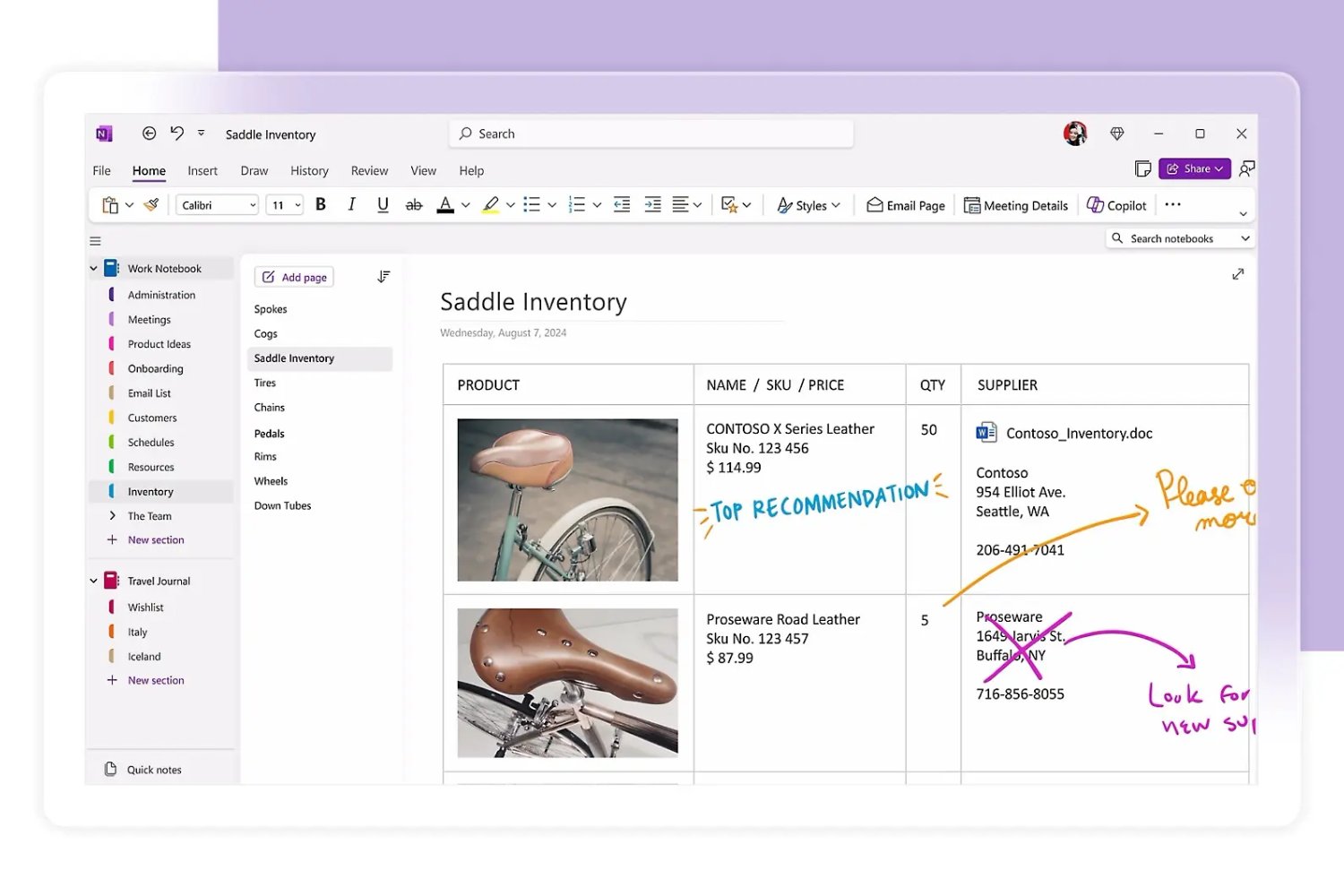The width and height of the screenshot is (1344, 896).
Task: Toggle bold formatting
Action: point(321,205)
